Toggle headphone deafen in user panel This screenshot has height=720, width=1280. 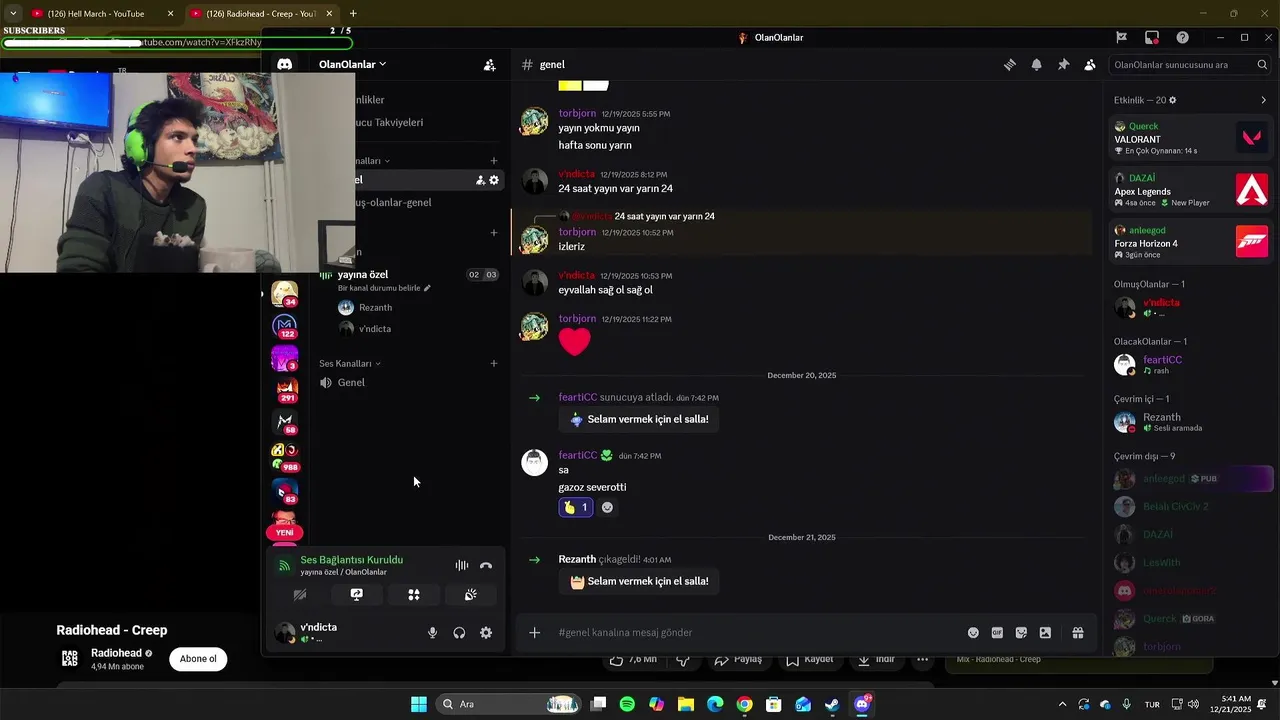click(x=459, y=633)
